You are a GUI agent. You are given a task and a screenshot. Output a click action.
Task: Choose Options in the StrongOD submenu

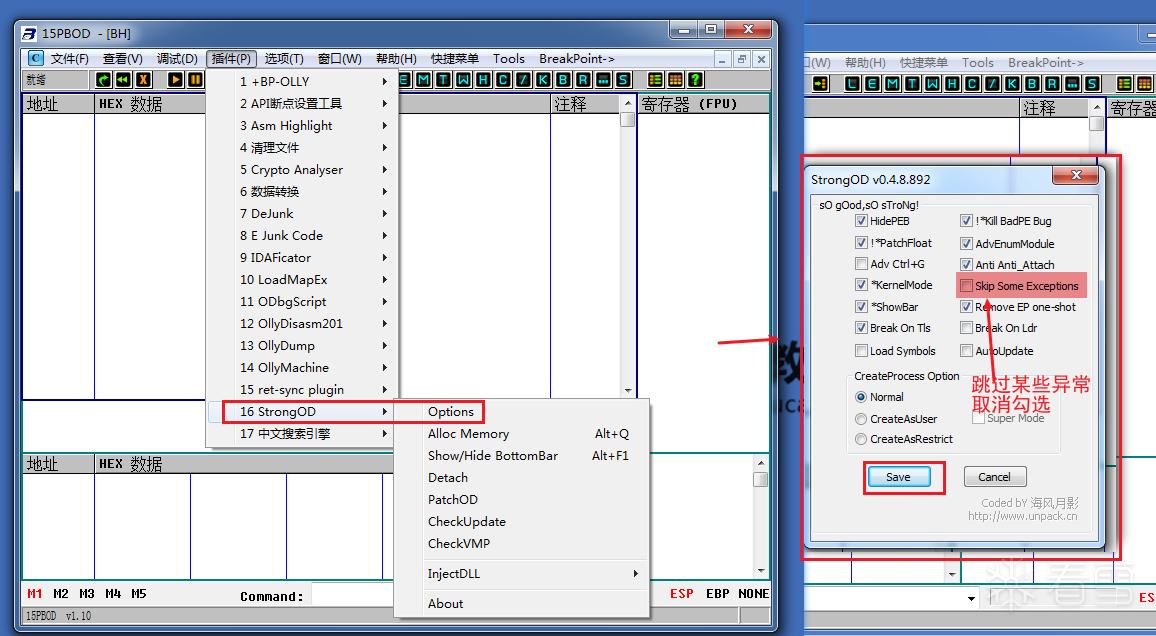tap(521, 412)
